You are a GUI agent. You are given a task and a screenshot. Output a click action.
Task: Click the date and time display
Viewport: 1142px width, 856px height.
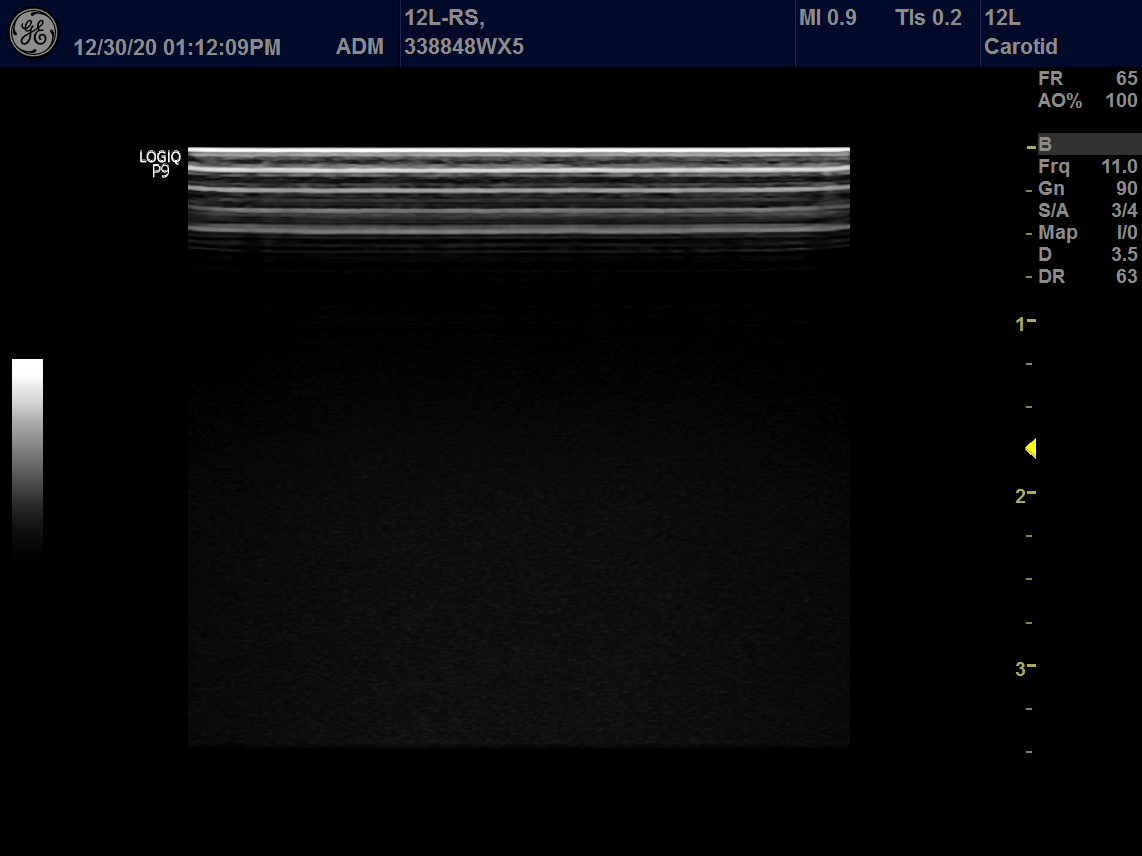[177, 47]
